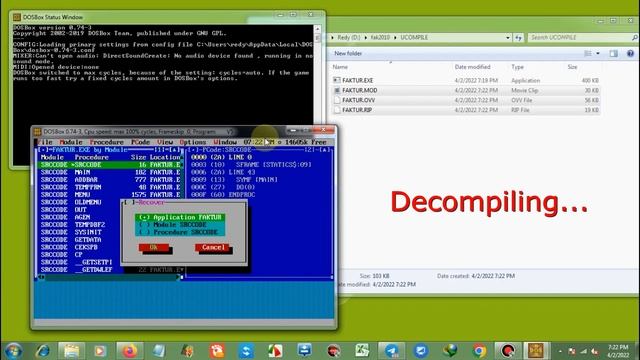
Task: Select the SRCCODE TEMPFRM procedure row
Action: pyautogui.click(x=110, y=187)
